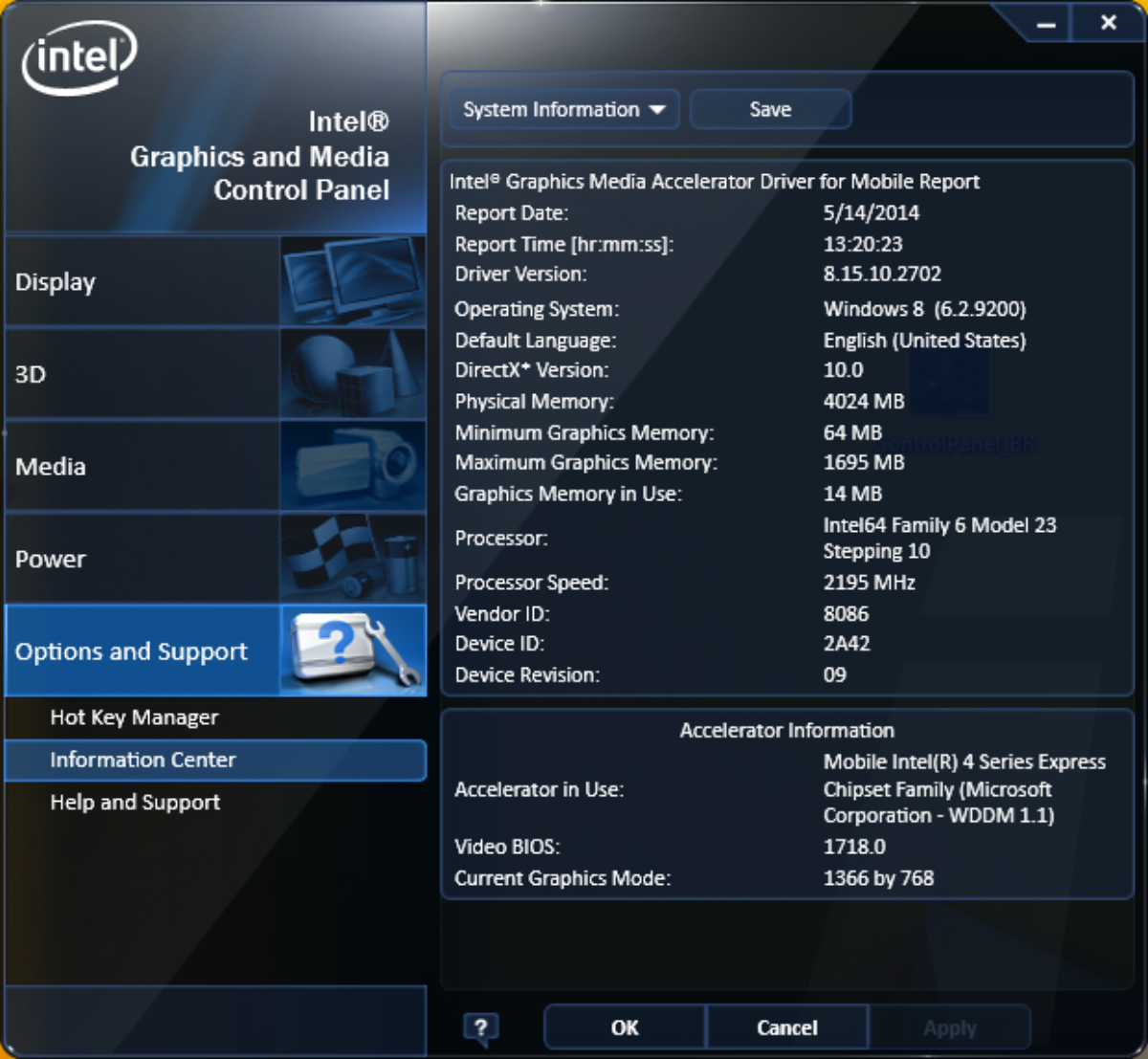Viewport: 1148px width, 1059px height.
Task: Click report date 5/14/2014
Action: 872,213
